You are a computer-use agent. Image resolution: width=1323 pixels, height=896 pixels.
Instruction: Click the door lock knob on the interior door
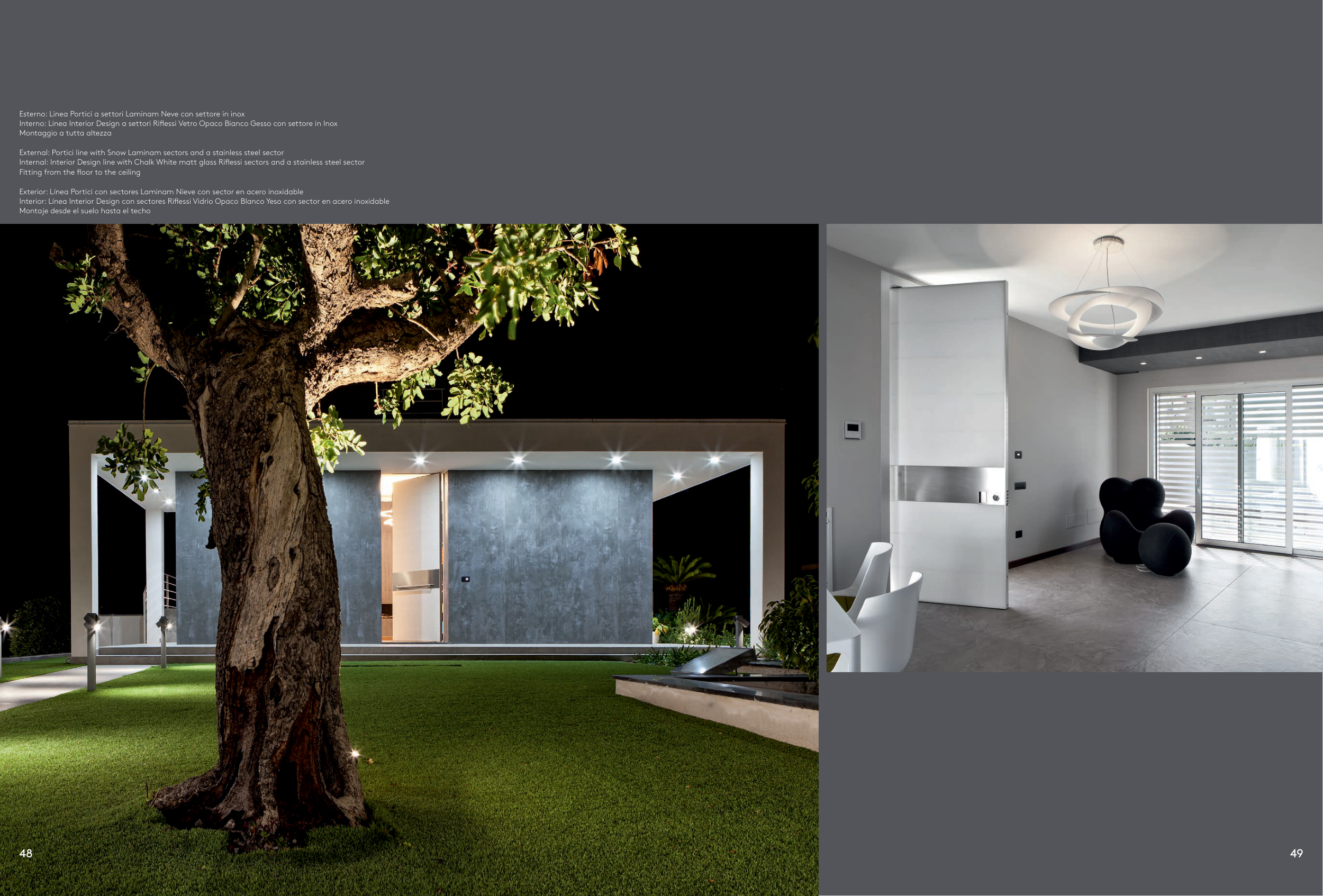(x=995, y=497)
